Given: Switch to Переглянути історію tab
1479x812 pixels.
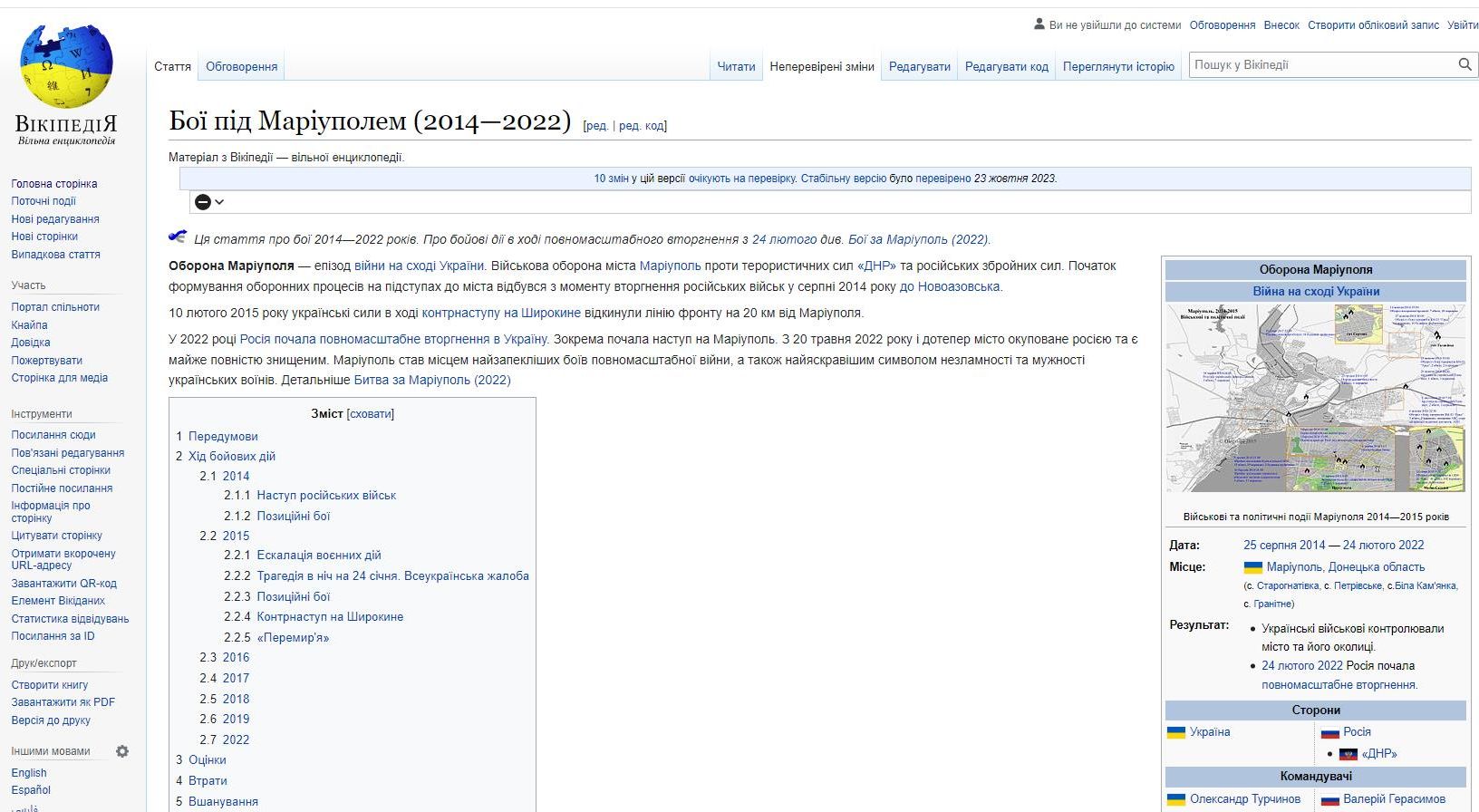Looking at the screenshot, I should (x=1117, y=66).
